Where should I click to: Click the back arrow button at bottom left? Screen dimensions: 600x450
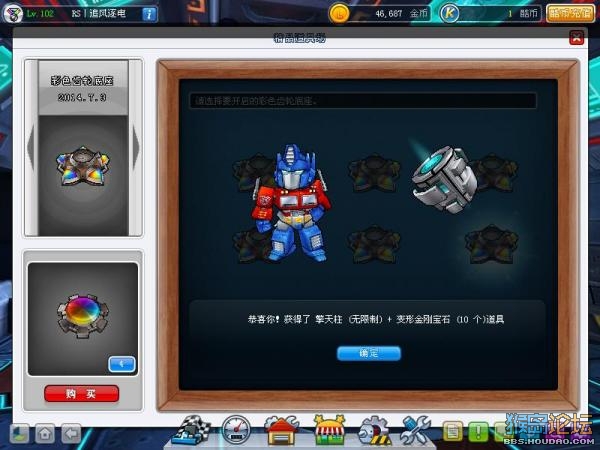[x=71, y=434]
